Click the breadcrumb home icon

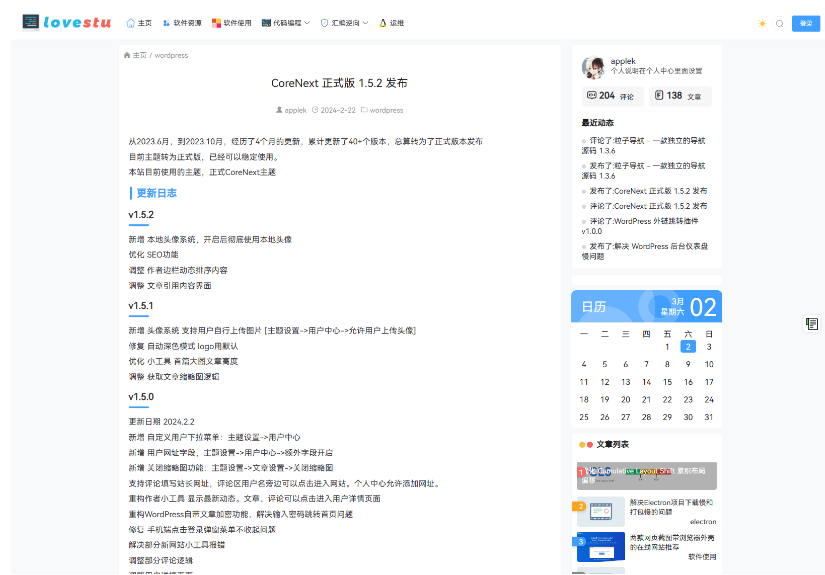[x=127, y=55]
